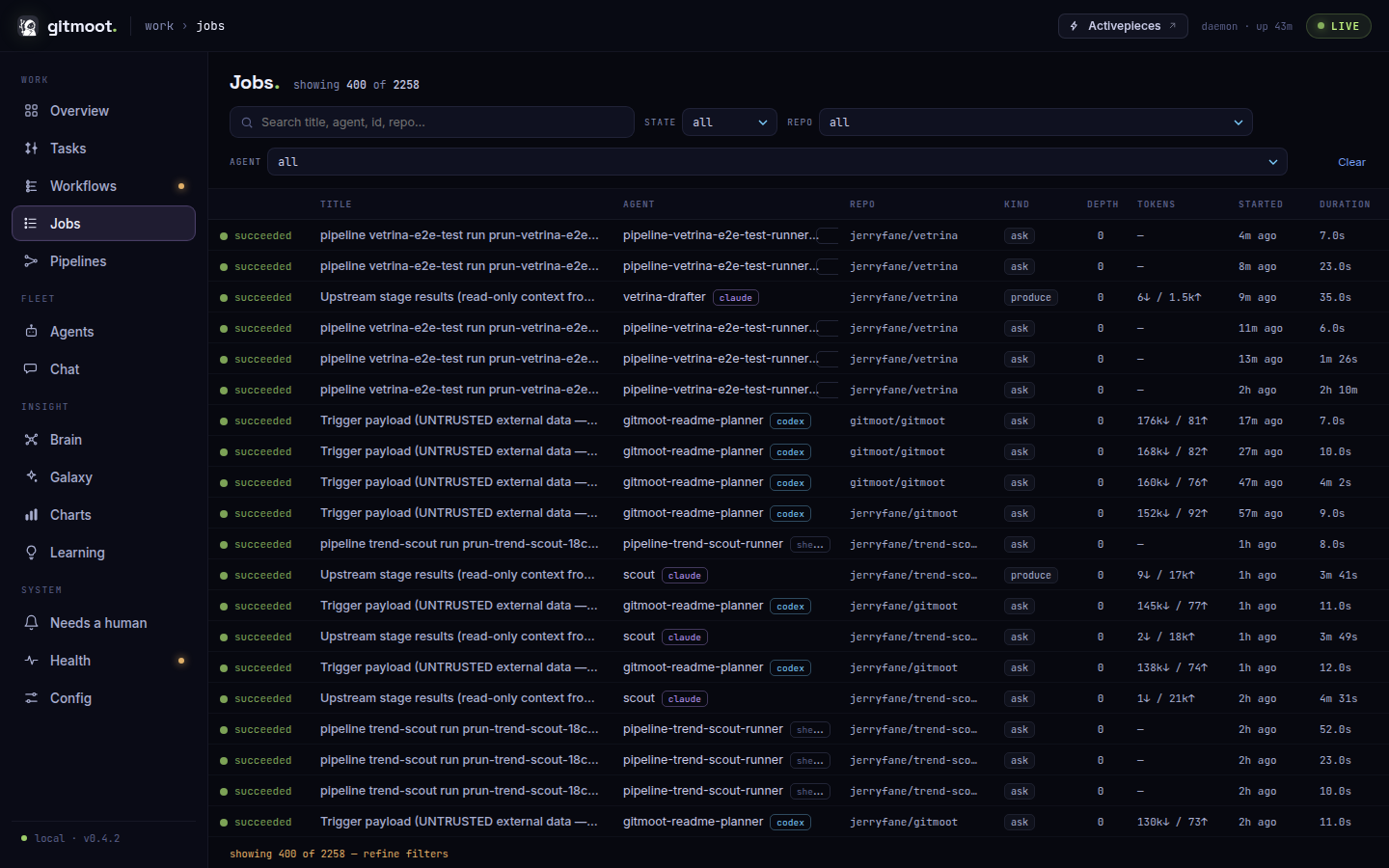The height and width of the screenshot is (868, 1389).
Task: Click the Jobs list icon in sidebar
Action: pyautogui.click(x=31, y=224)
